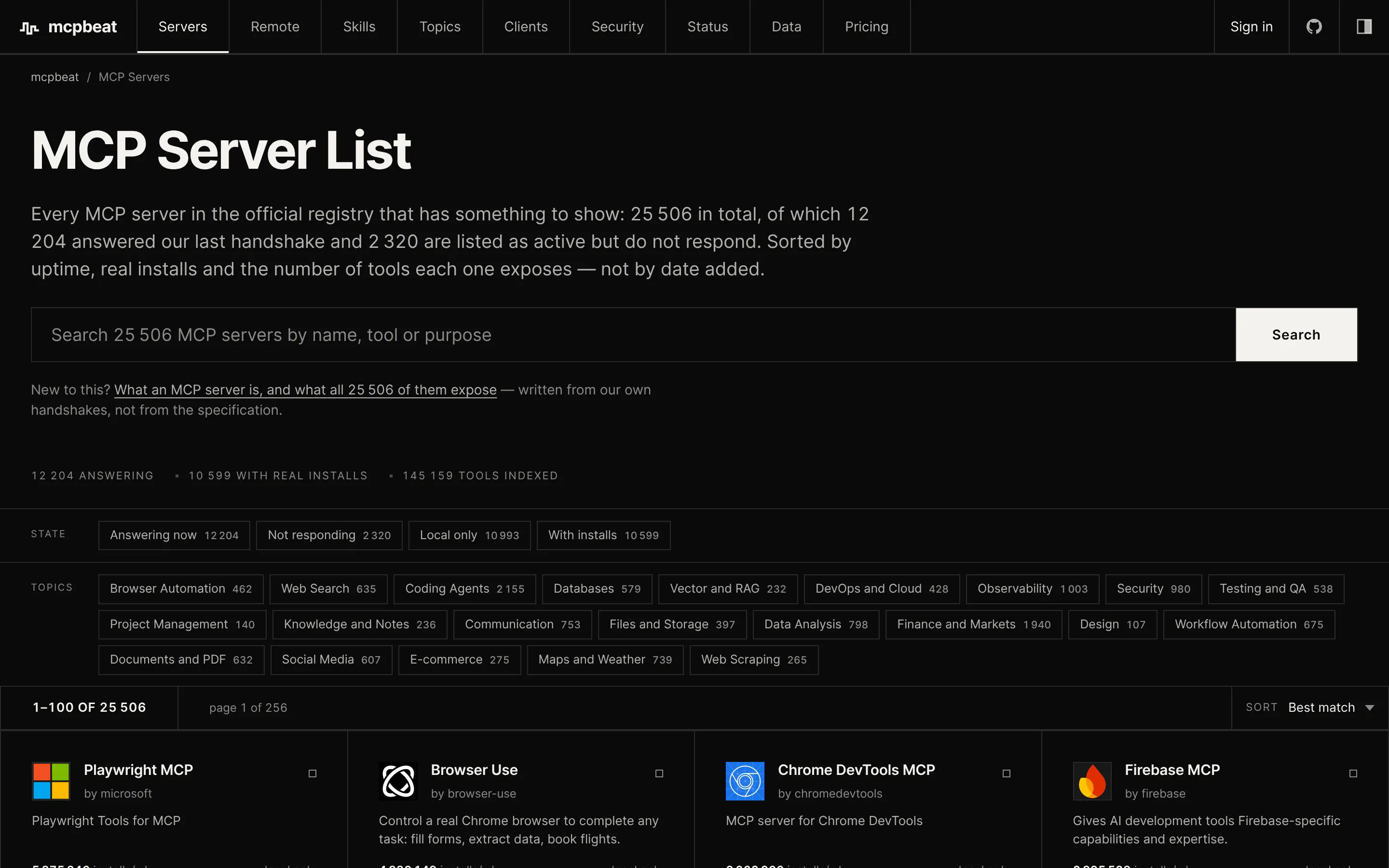Select the DevOps and Cloud topic chip
1389x868 pixels.
click(x=882, y=589)
